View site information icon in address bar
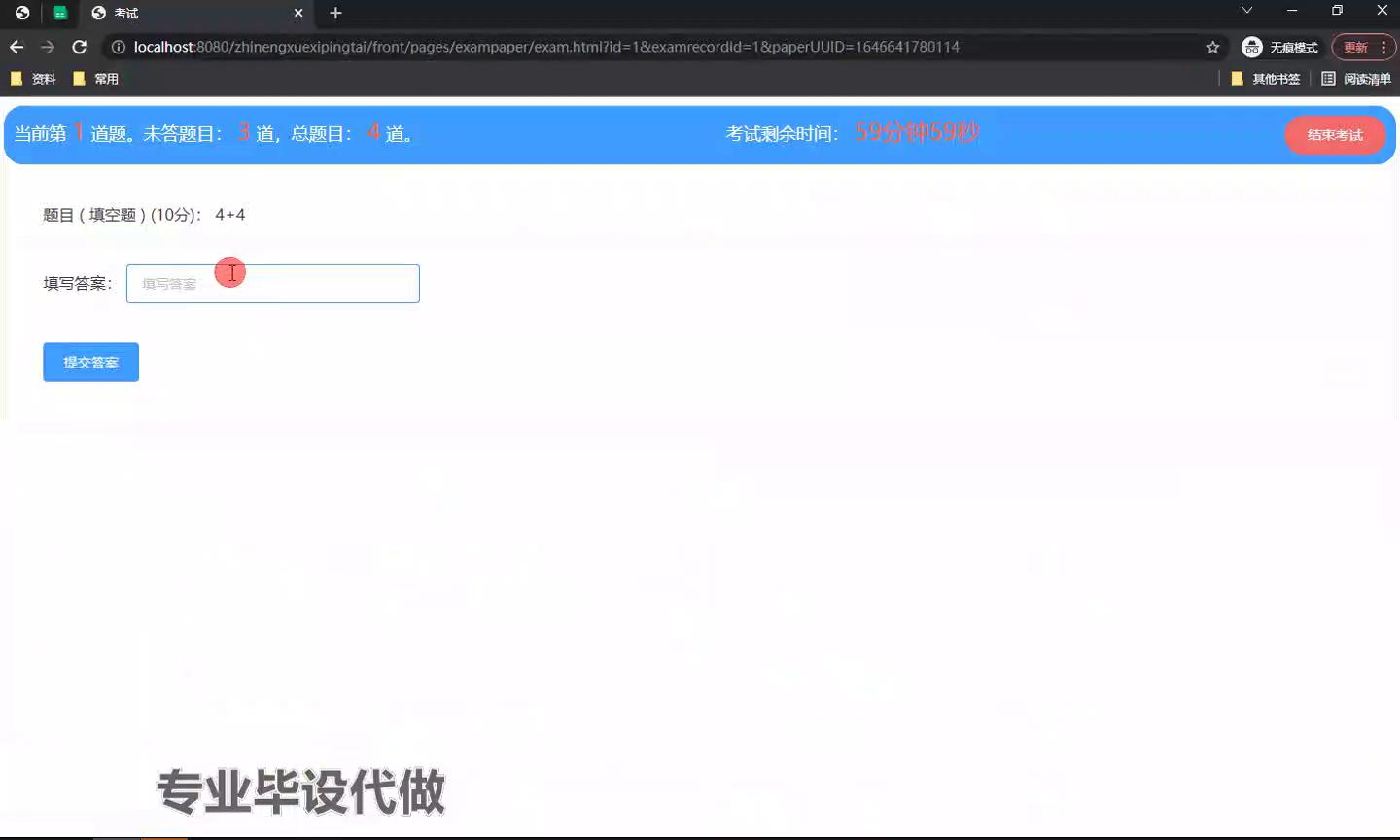This screenshot has width=1400, height=840. click(x=119, y=47)
